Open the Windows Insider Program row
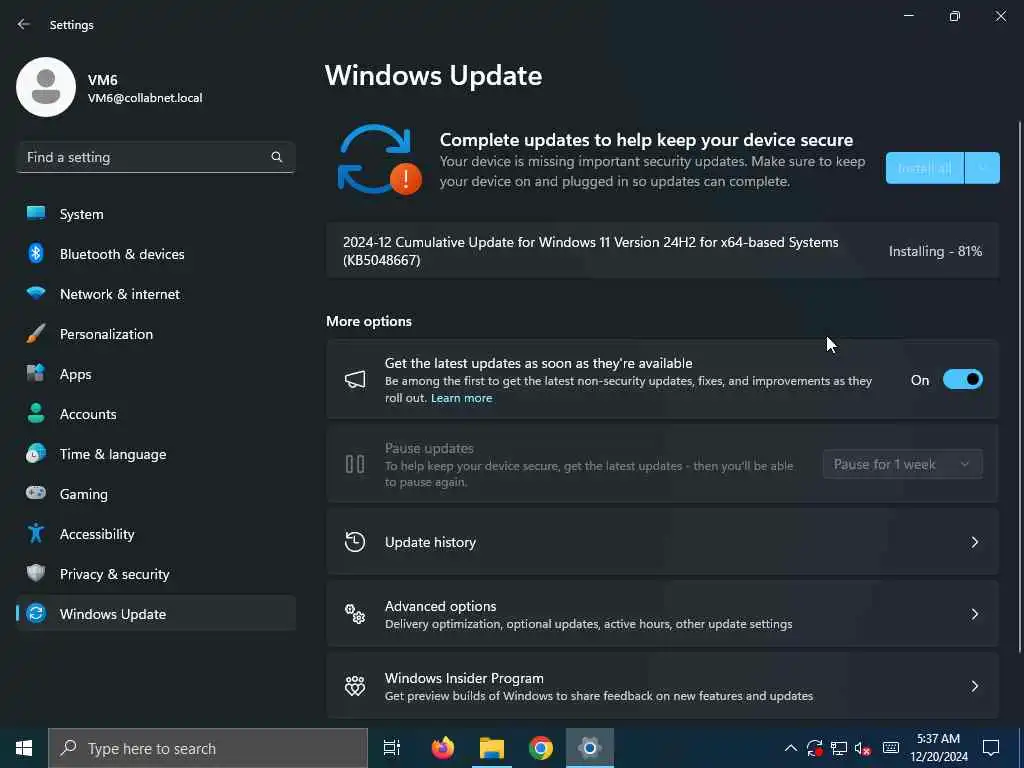 pyautogui.click(x=663, y=686)
